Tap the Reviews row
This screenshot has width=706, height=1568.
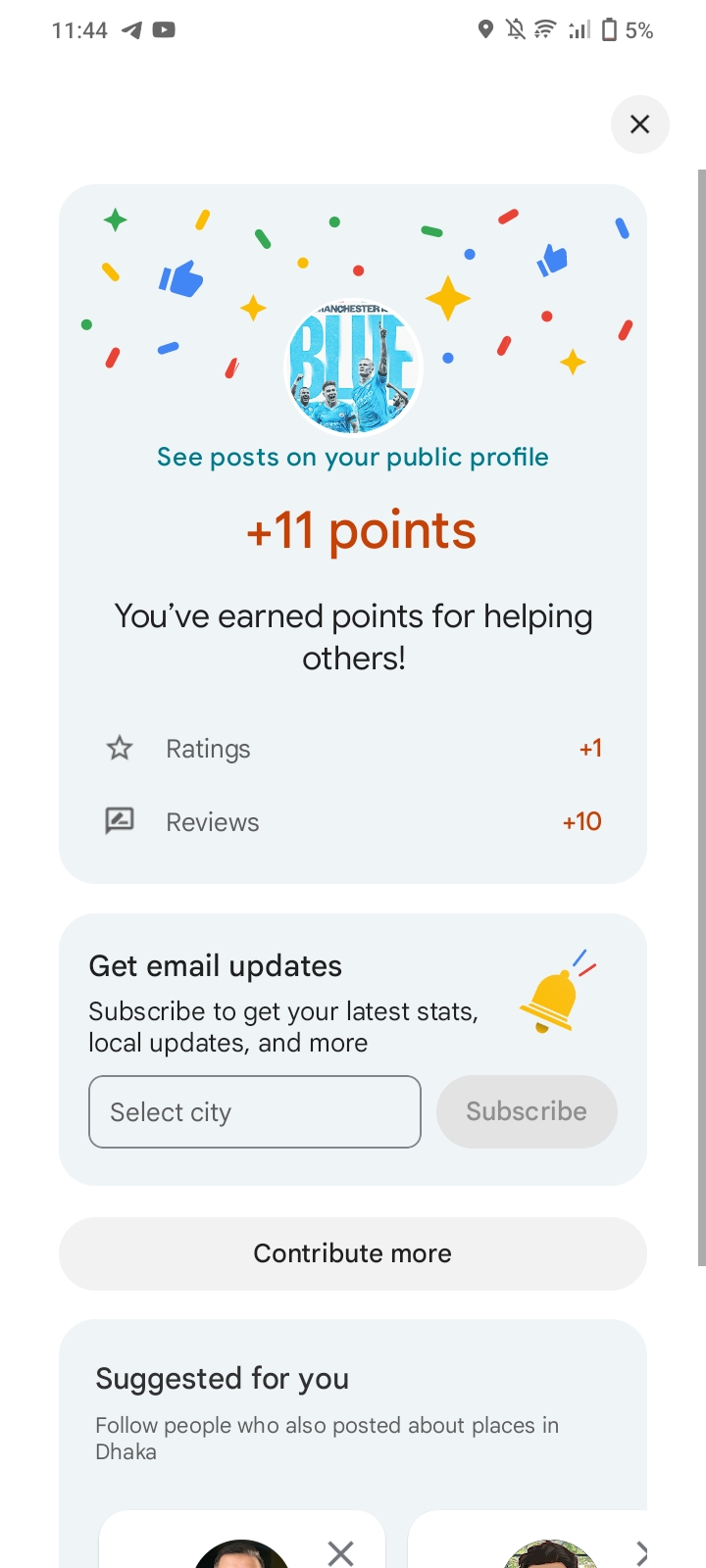pyautogui.click(x=353, y=821)
